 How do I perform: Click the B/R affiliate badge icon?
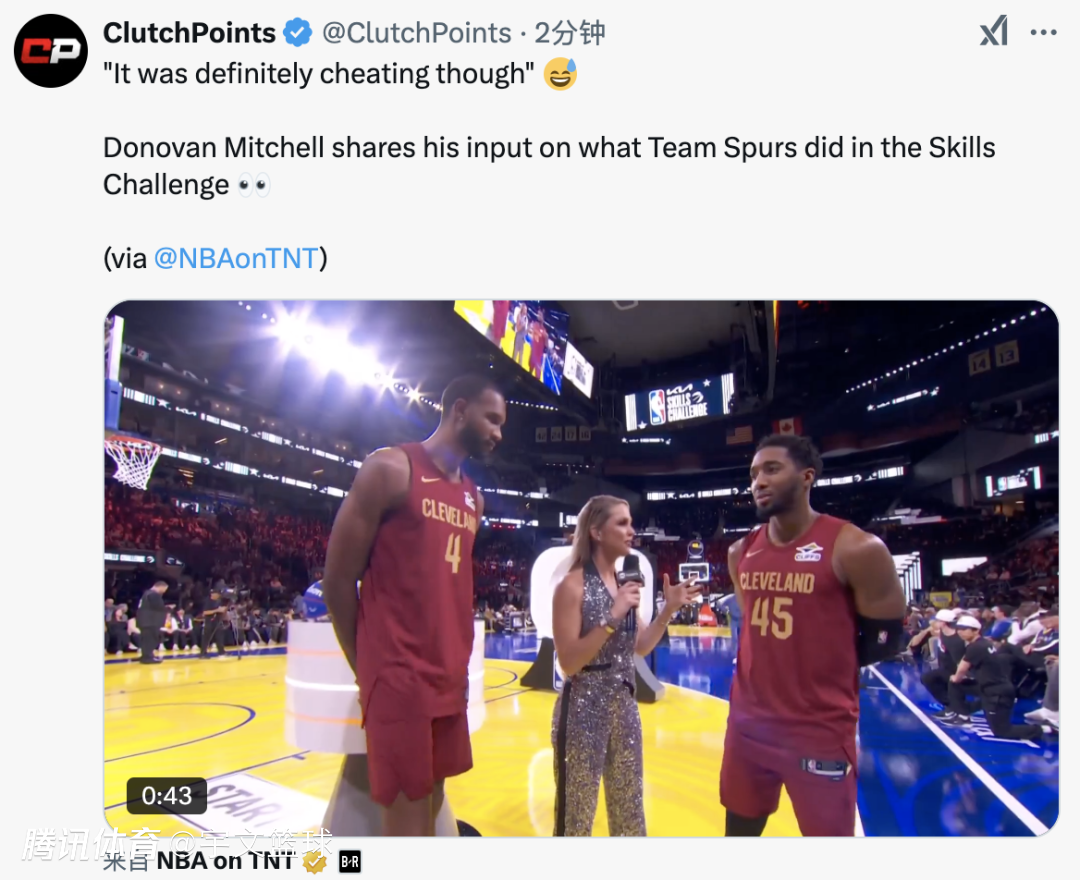coord(350,861)
